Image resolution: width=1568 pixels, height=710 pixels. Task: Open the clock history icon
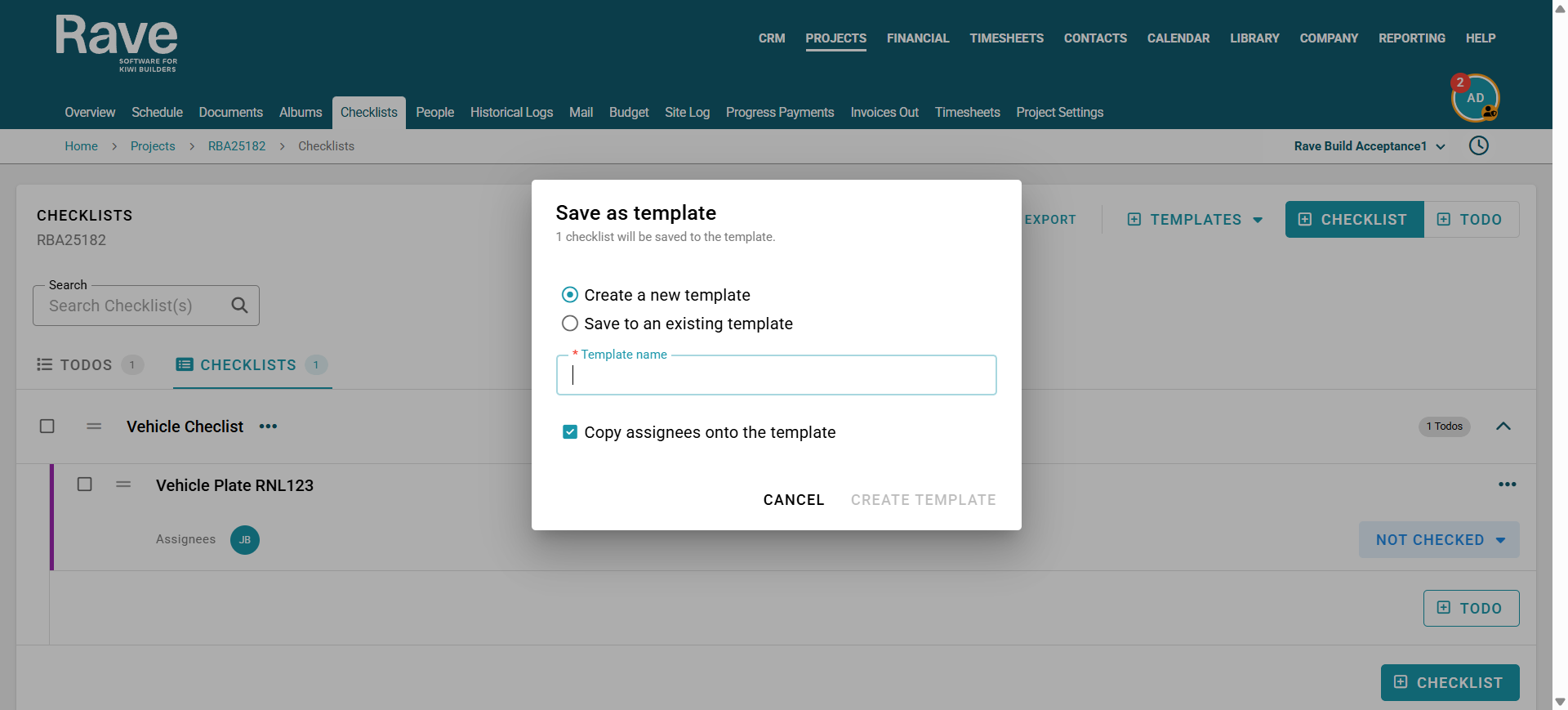click(x=1478, y=145)
